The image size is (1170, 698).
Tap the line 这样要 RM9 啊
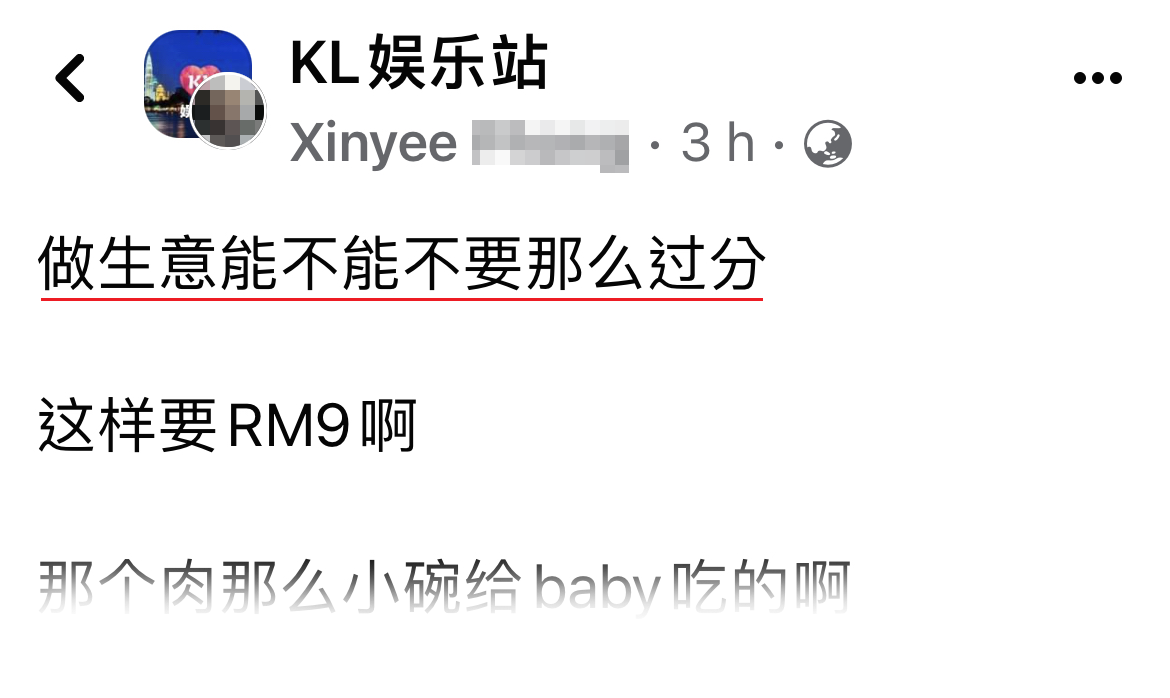coord(227,426)
